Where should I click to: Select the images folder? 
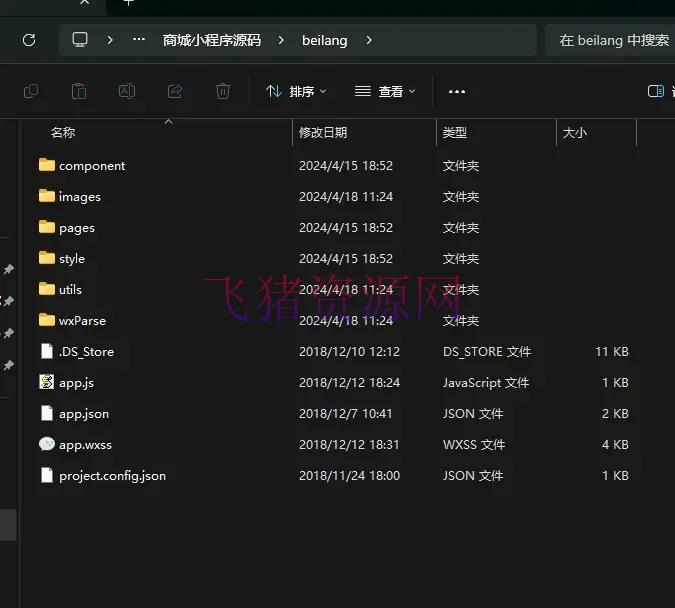tap(80, 197)
